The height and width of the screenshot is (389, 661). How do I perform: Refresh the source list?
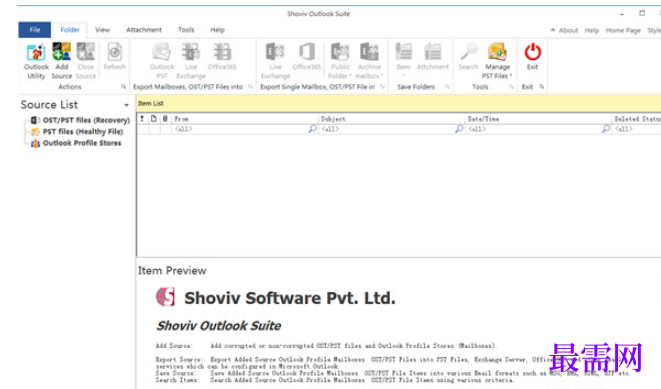point(115,56)
